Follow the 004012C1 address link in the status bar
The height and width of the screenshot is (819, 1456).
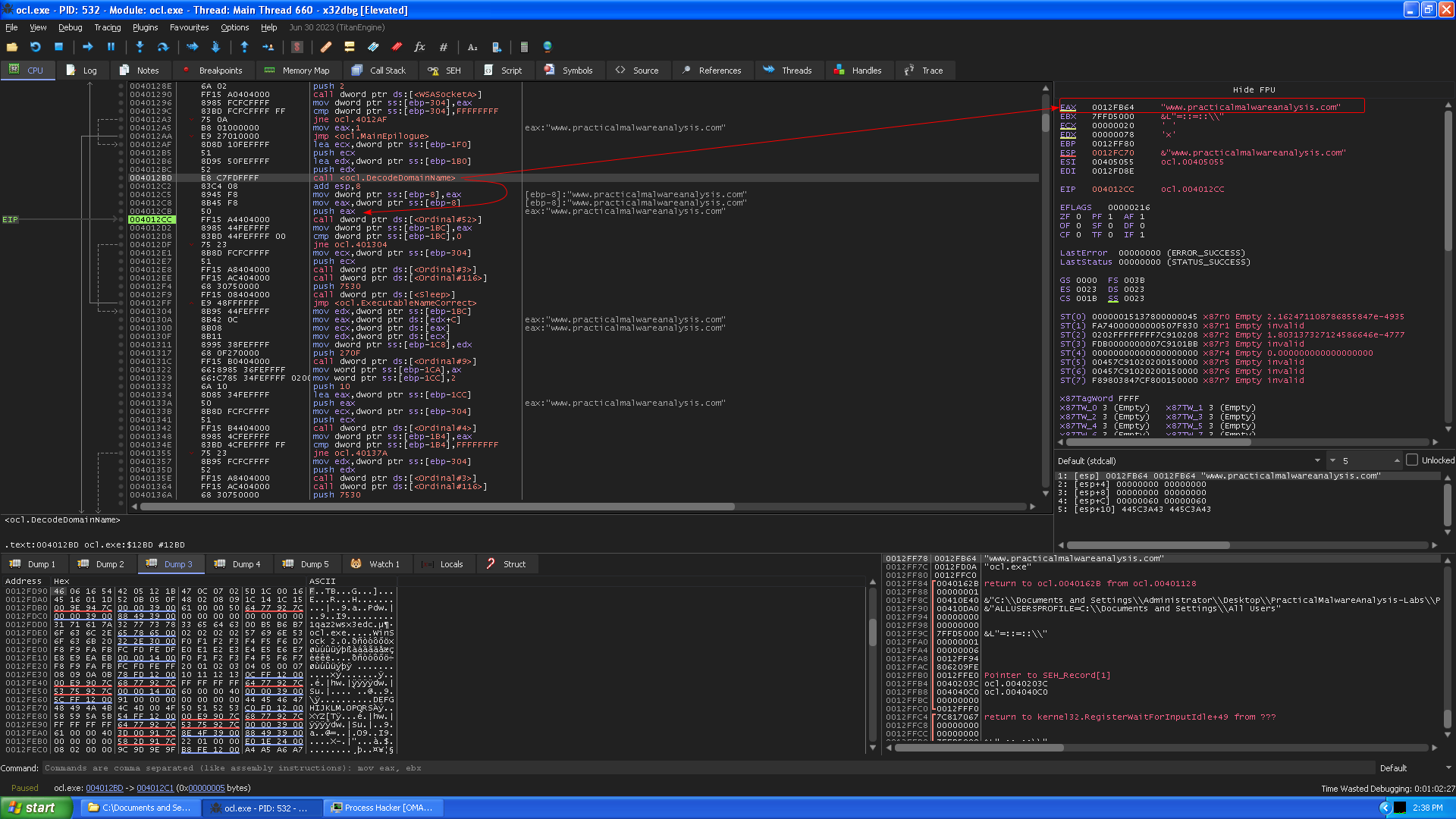[x=155, y=788]
